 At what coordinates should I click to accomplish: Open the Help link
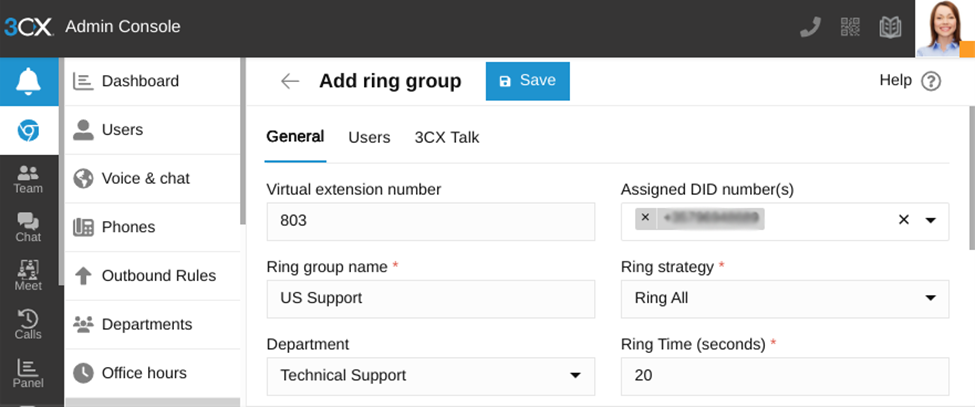(909, 81)
